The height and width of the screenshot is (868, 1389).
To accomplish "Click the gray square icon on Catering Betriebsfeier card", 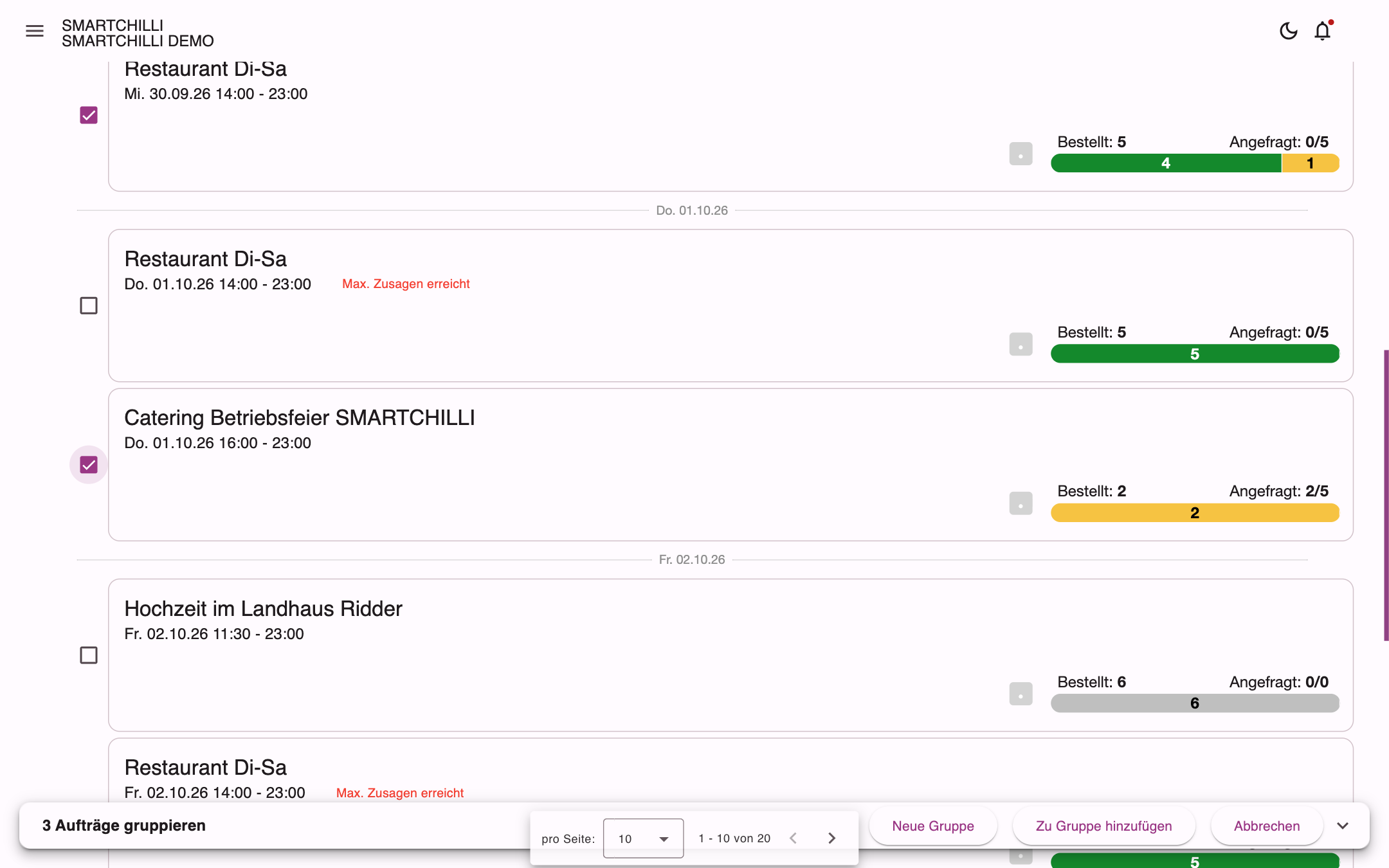I will pyautogui.click(x=1021, y=503).
